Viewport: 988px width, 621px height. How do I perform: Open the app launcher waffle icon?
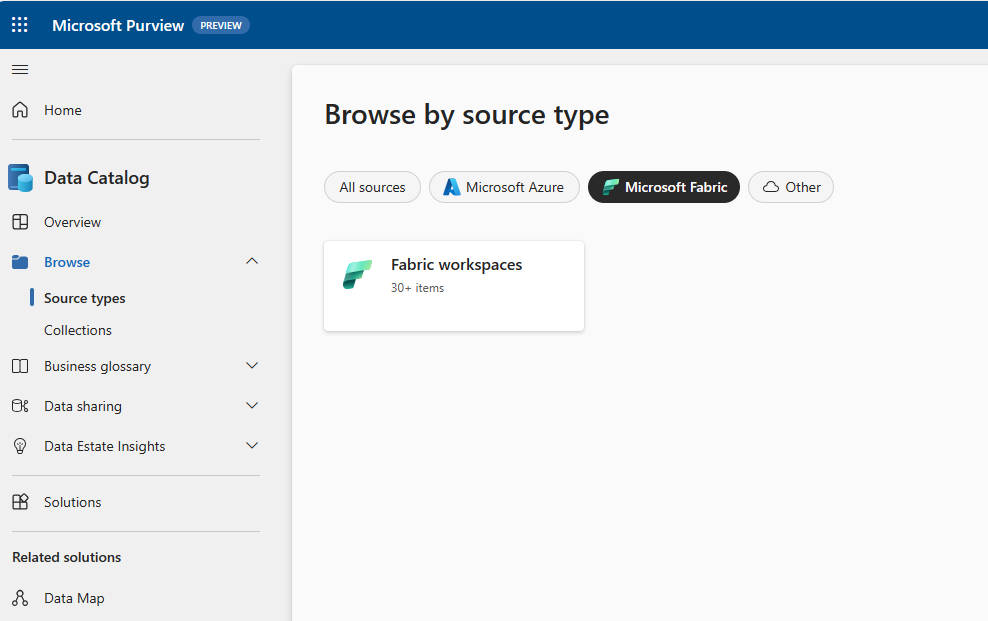pos(20,25)
